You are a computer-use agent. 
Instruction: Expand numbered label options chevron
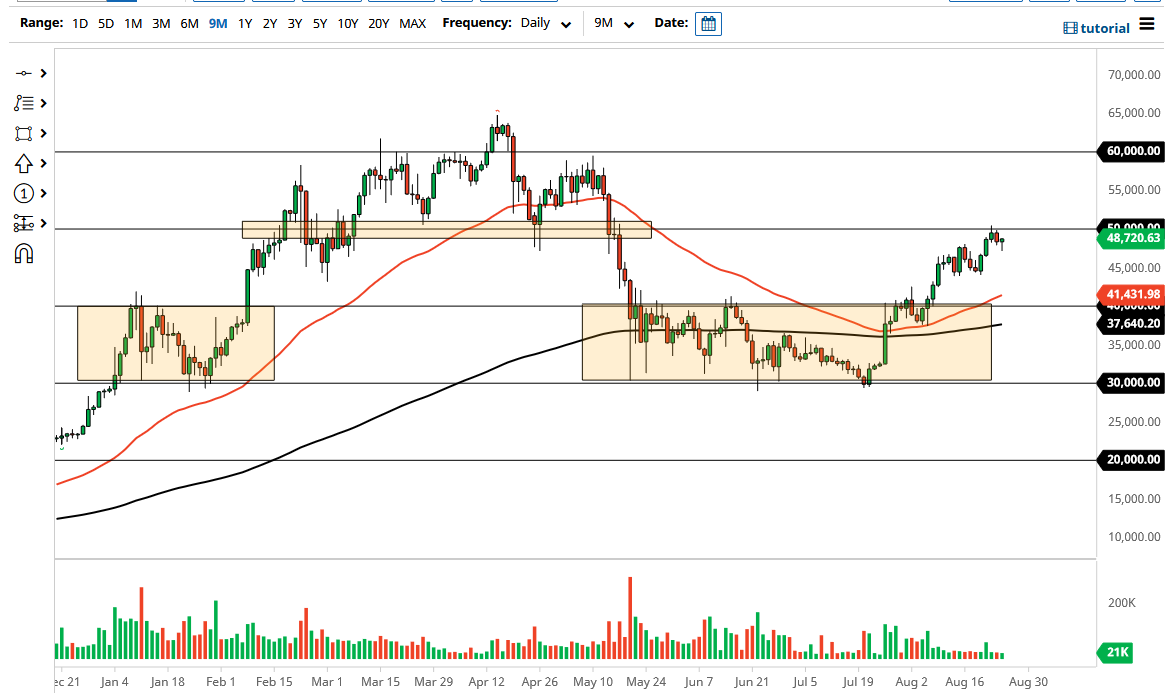43,194
